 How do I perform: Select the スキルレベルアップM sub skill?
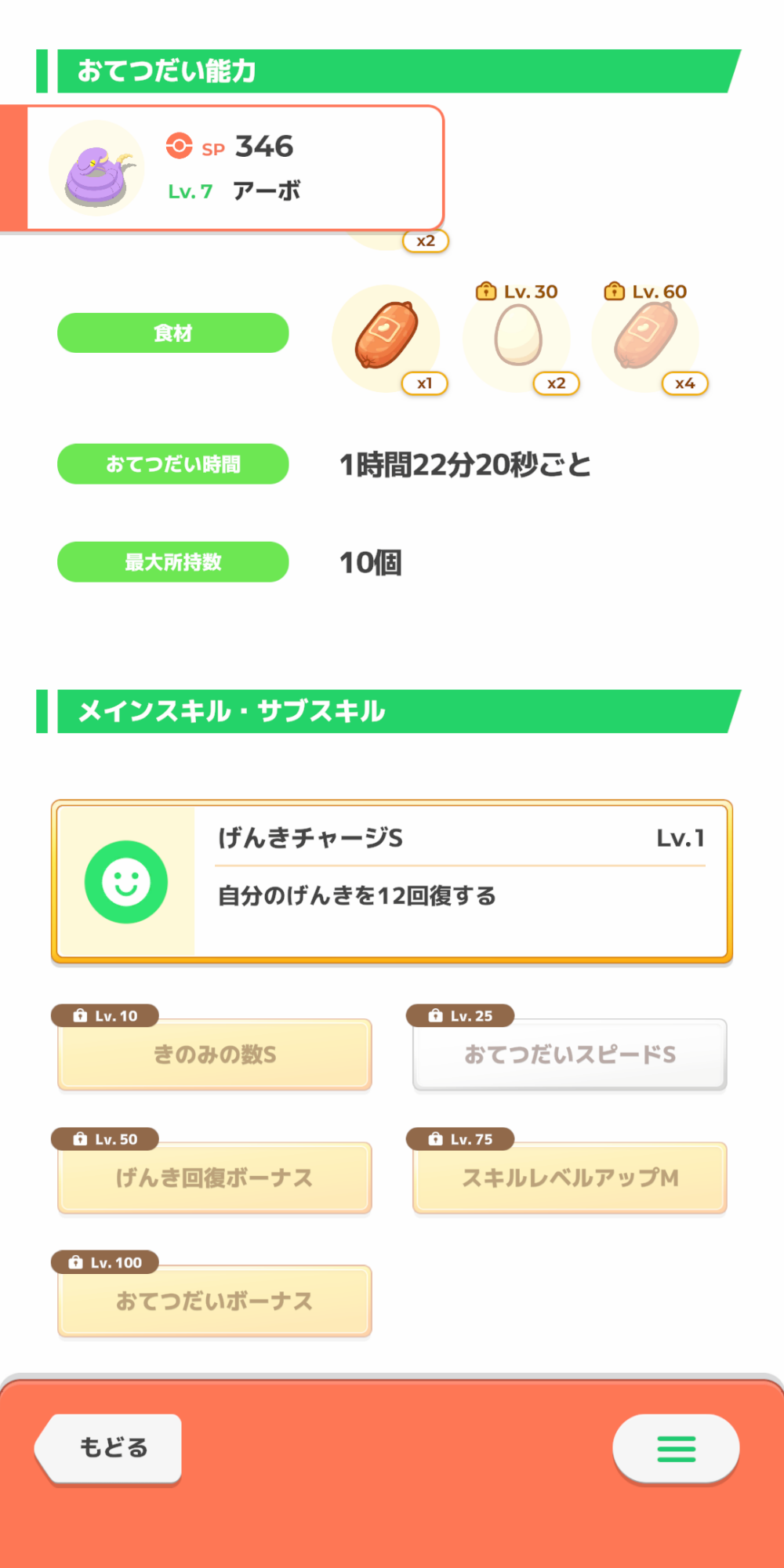570,1178
